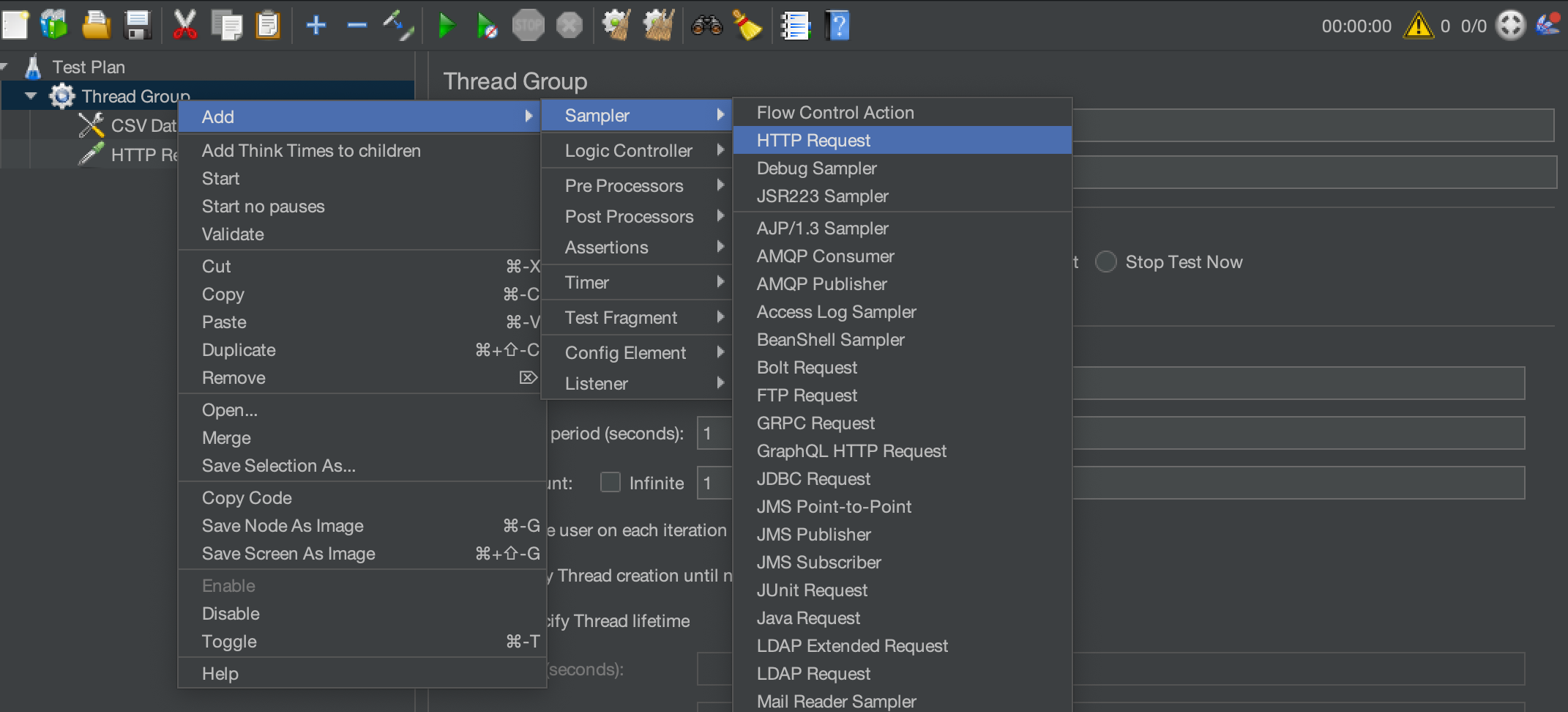Pick JSR223 Sampler
1568x712 pixels.
click(x=903, y=196)
